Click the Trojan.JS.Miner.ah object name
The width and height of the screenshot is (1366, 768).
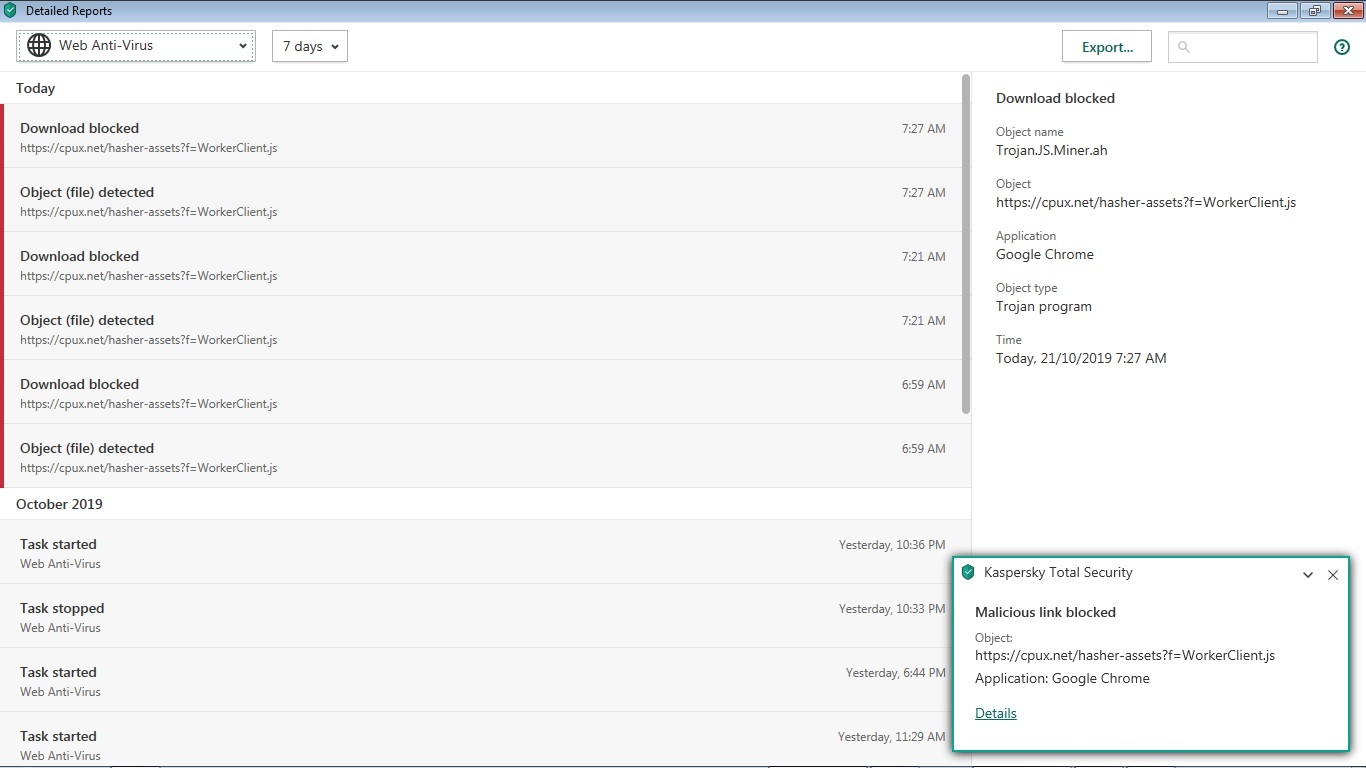click(x=1052, y=150)
